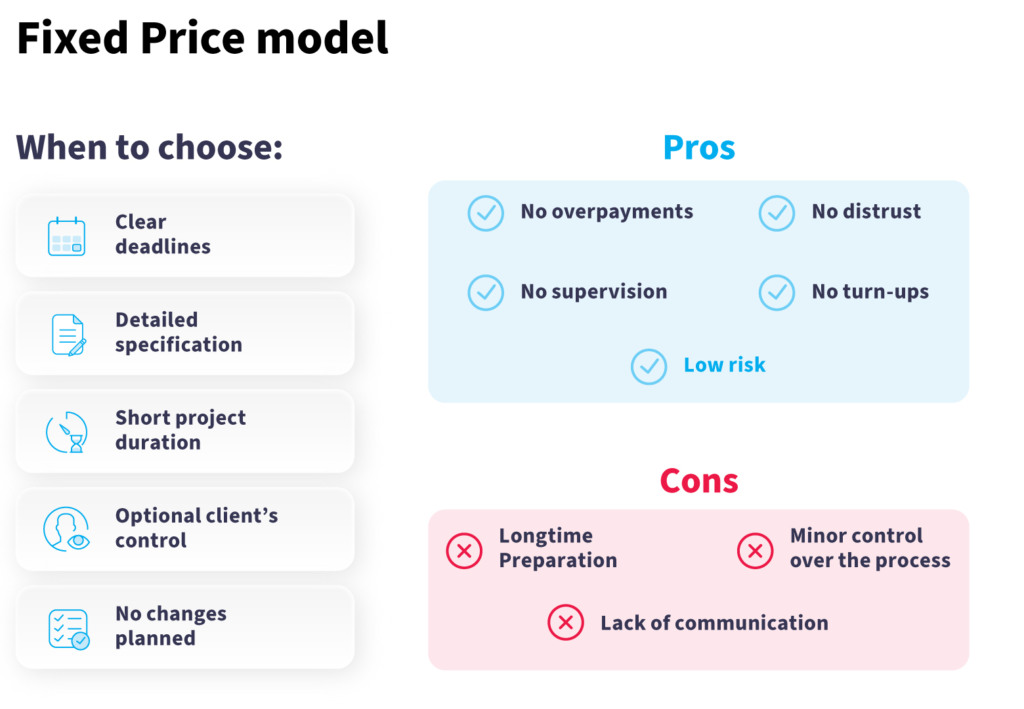Click the Optional client's control card
The height and width of the screenshot is (709, 1024).
[185, 529]
